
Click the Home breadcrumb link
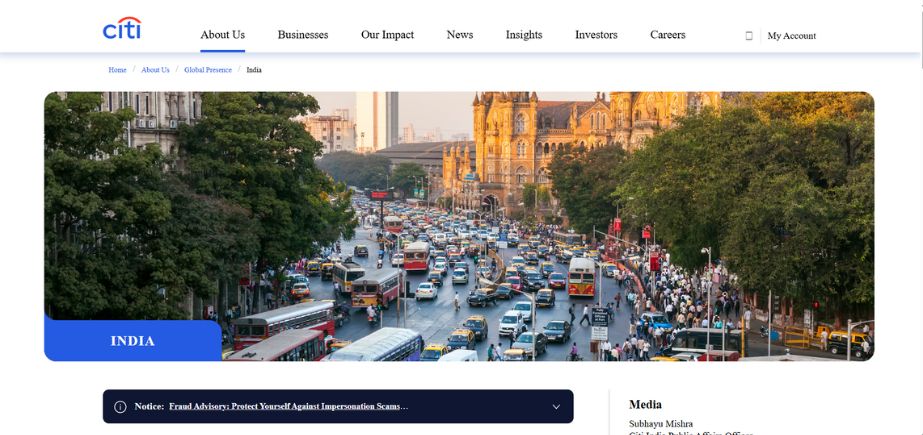117,70
